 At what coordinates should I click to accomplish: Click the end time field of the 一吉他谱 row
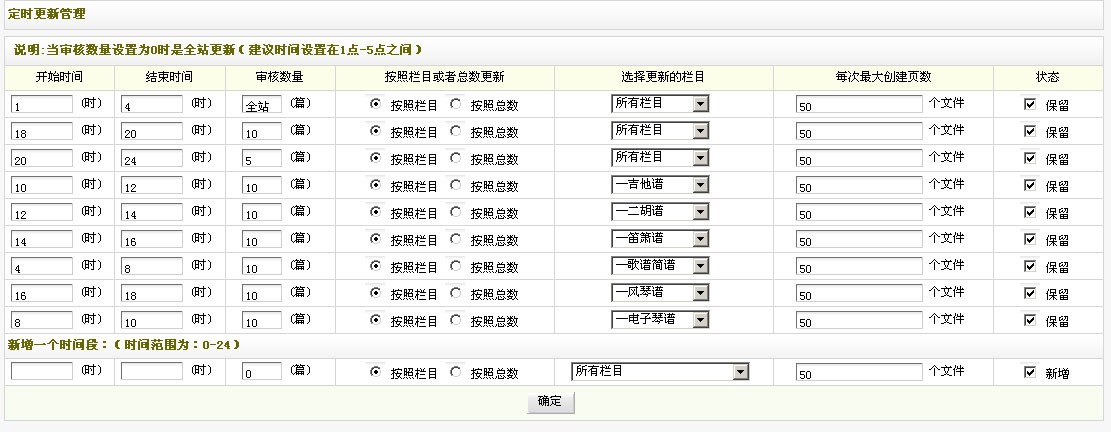[x=152, y=185]
